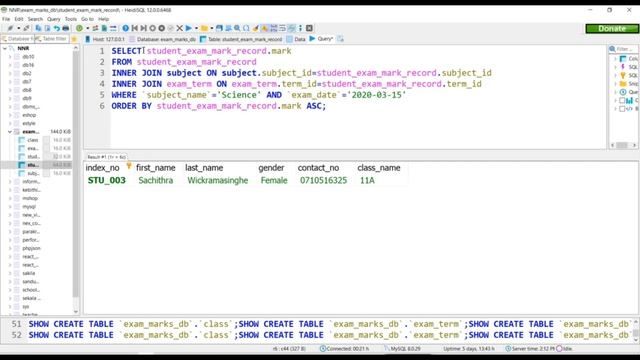
Task: Click the favorites star icon in tree filter
Action: (x=74, y=39)
